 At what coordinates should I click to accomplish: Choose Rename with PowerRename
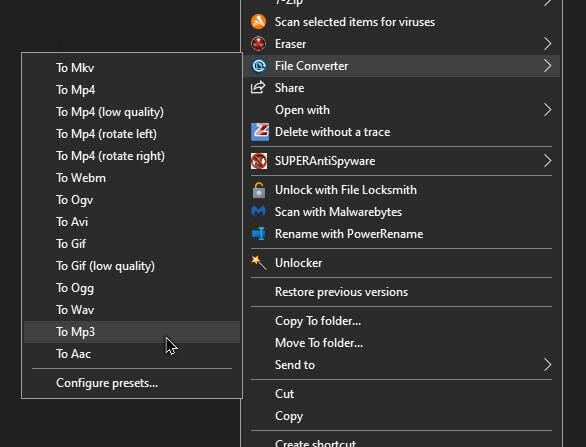click(402, 234)
